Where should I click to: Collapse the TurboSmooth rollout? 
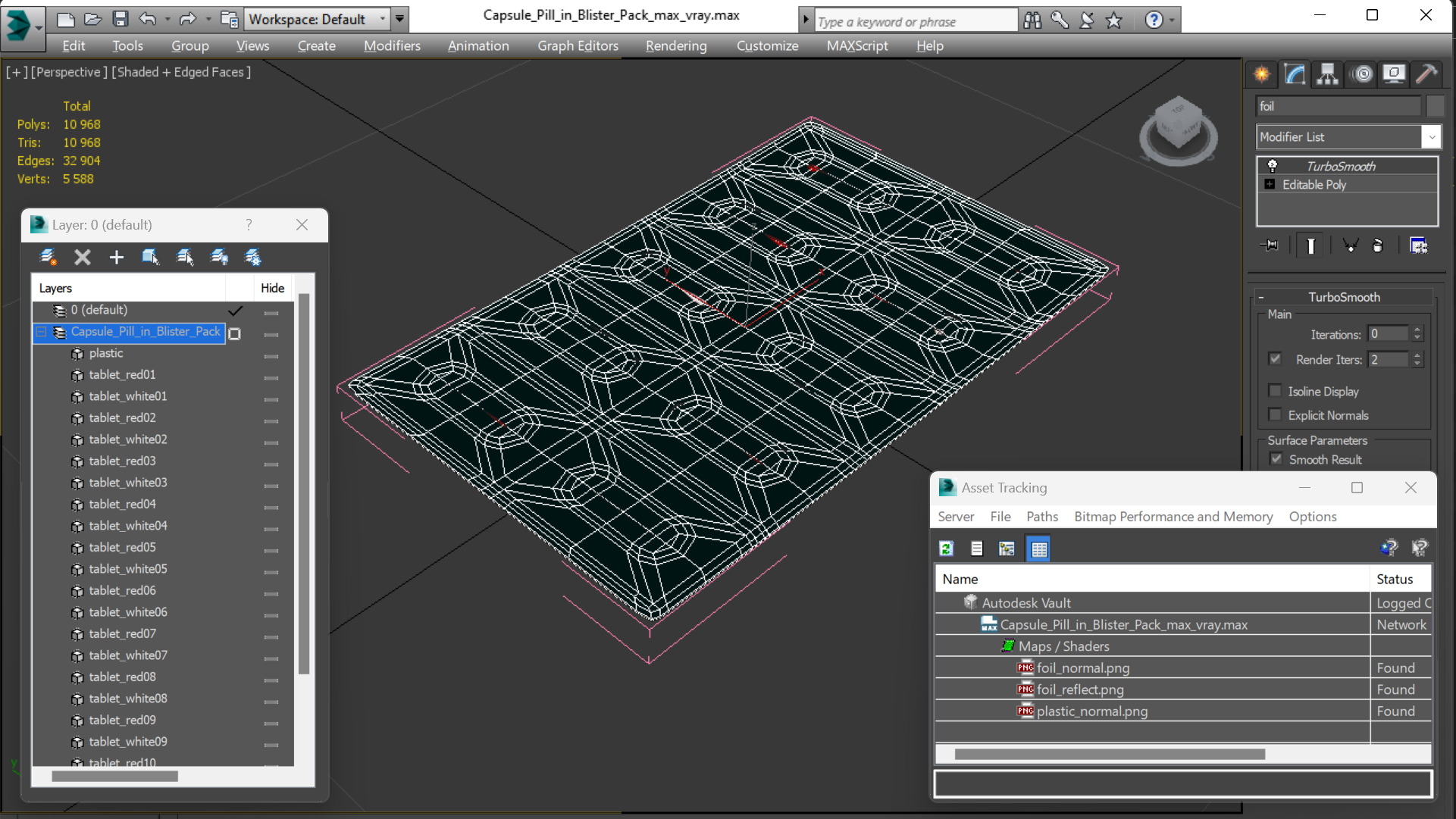click(1261, 297)
